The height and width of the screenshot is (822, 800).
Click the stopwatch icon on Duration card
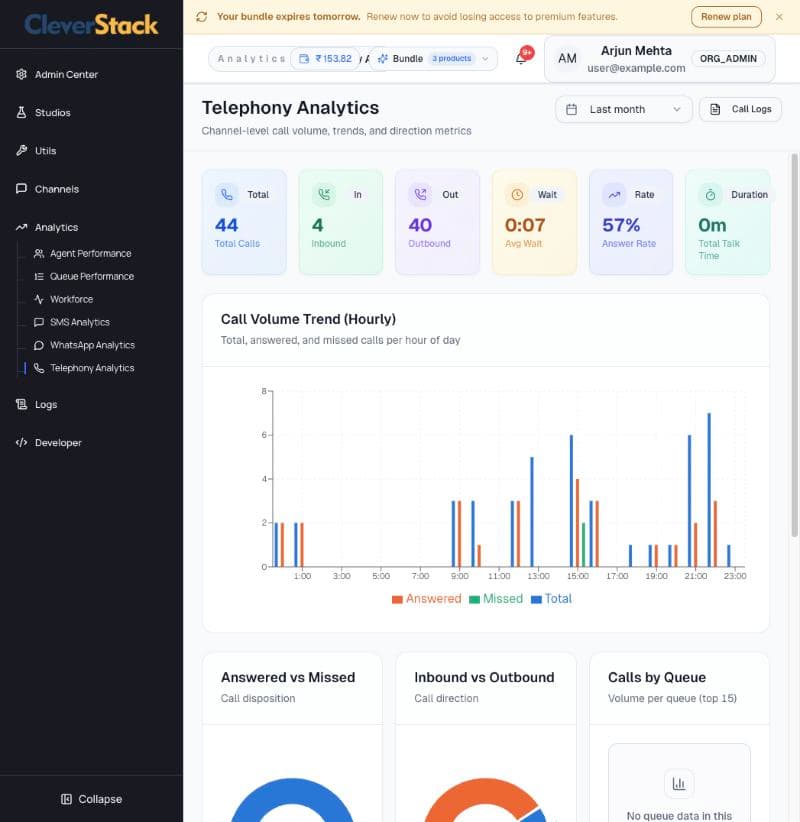[710, 194]
